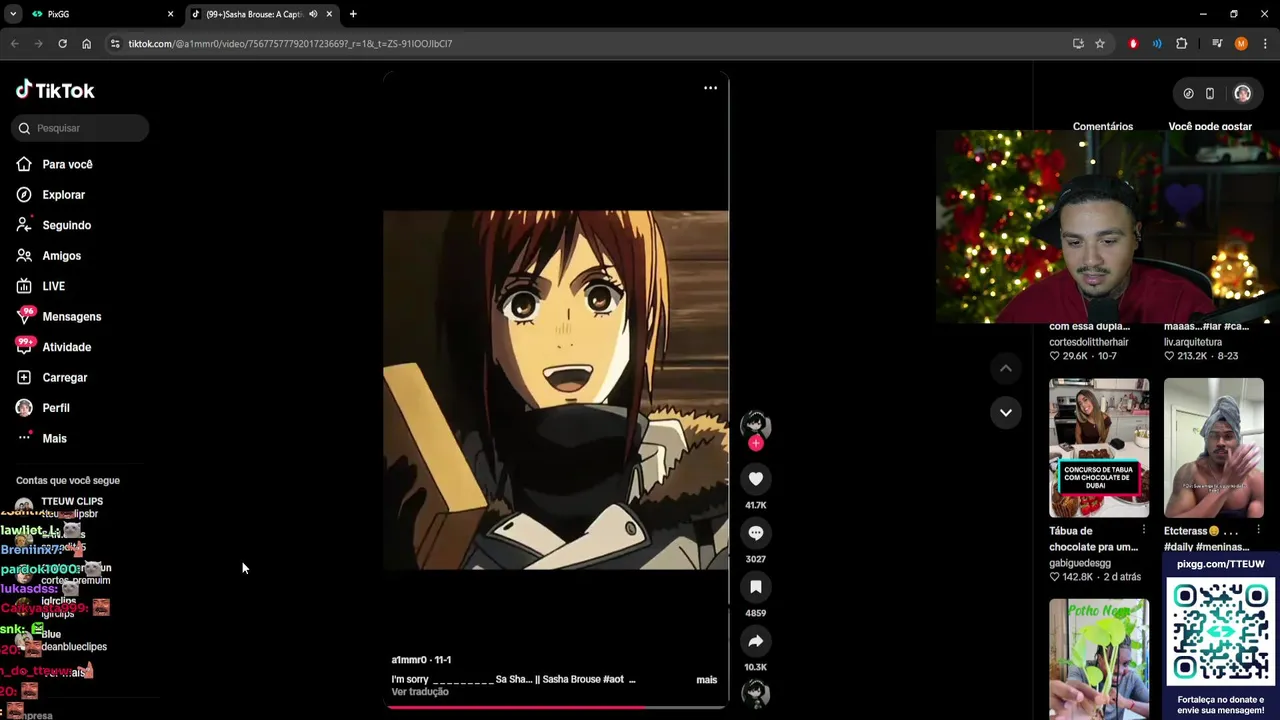Close the PixGG tab
The height and width of the screenshot is (720, 1280).
[x=170, y=14]
